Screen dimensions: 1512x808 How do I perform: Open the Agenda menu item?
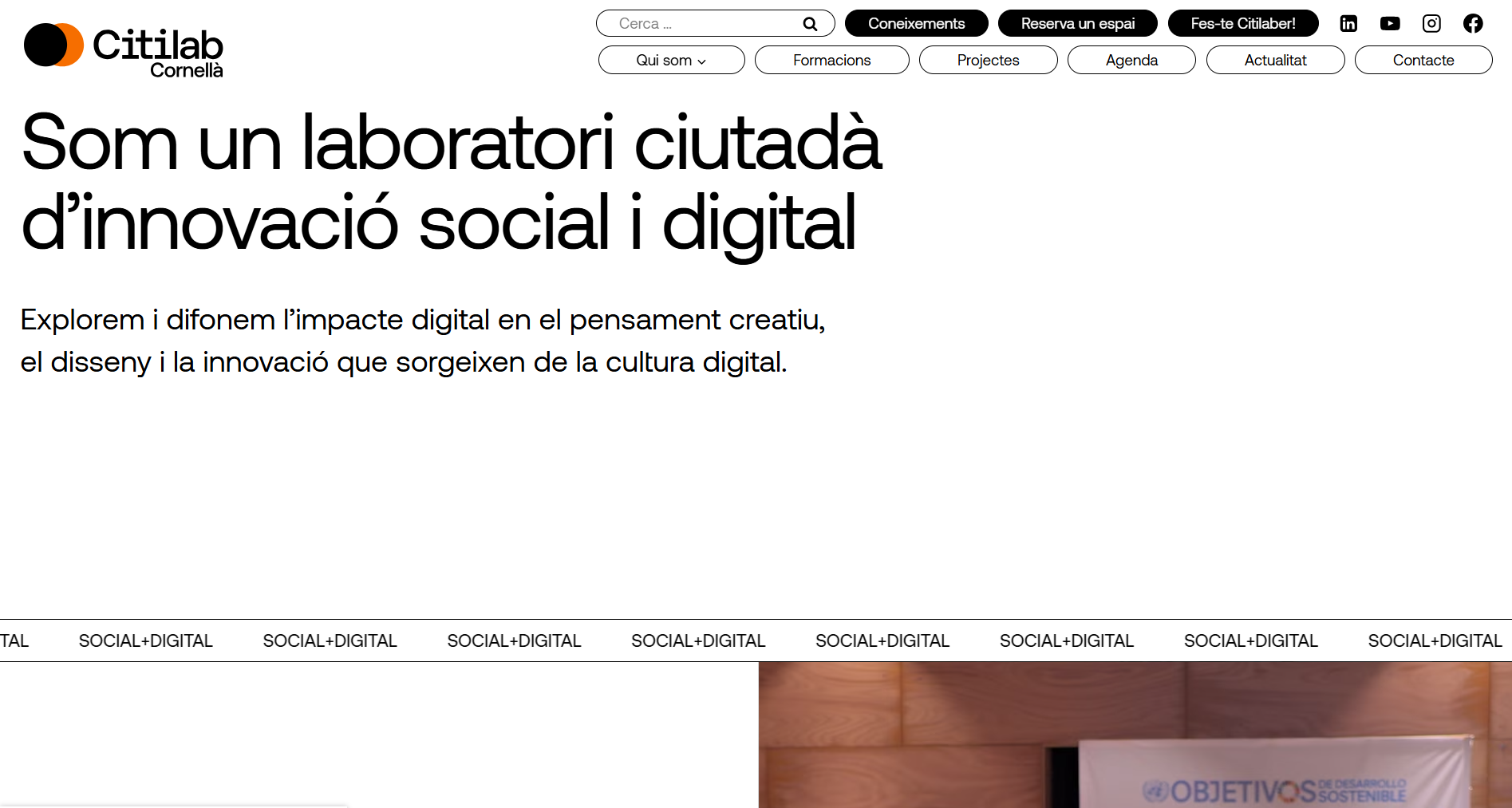tap(1131, 60)
